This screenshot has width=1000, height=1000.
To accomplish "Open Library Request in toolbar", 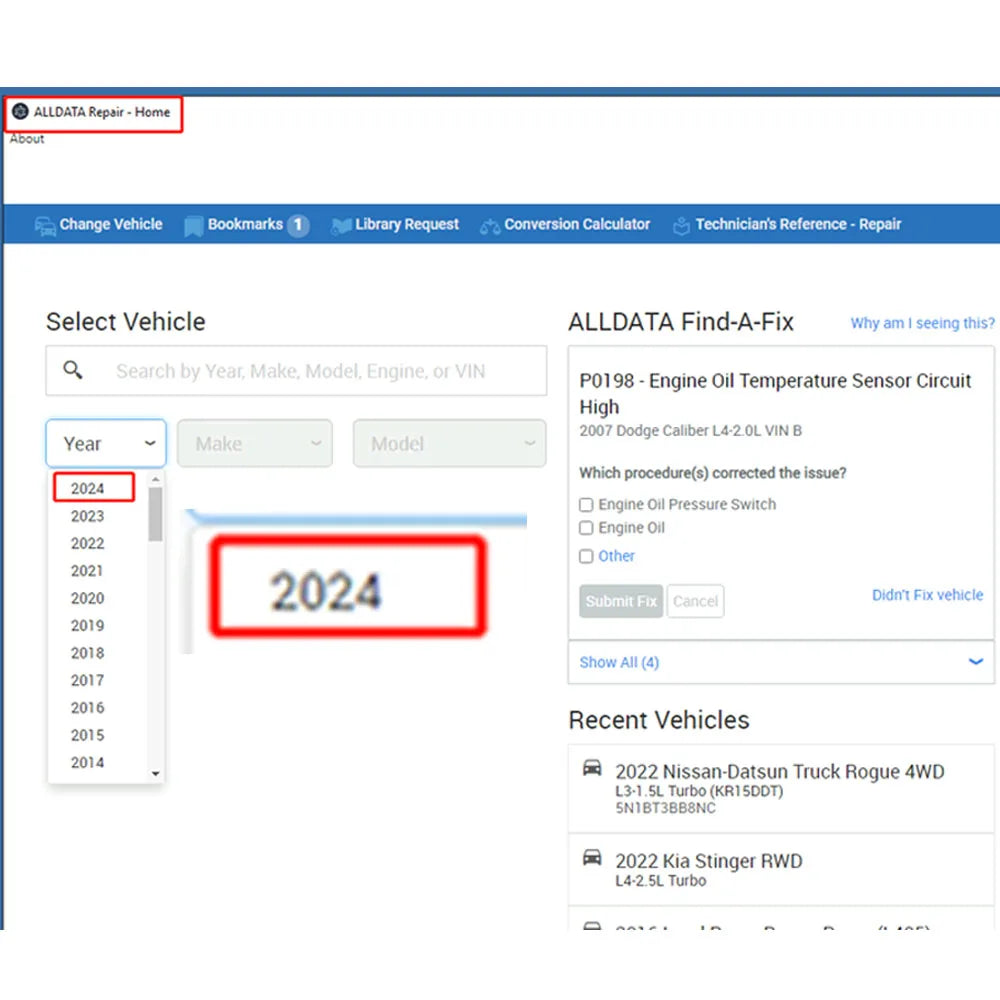I will click(x=395, y=224).
